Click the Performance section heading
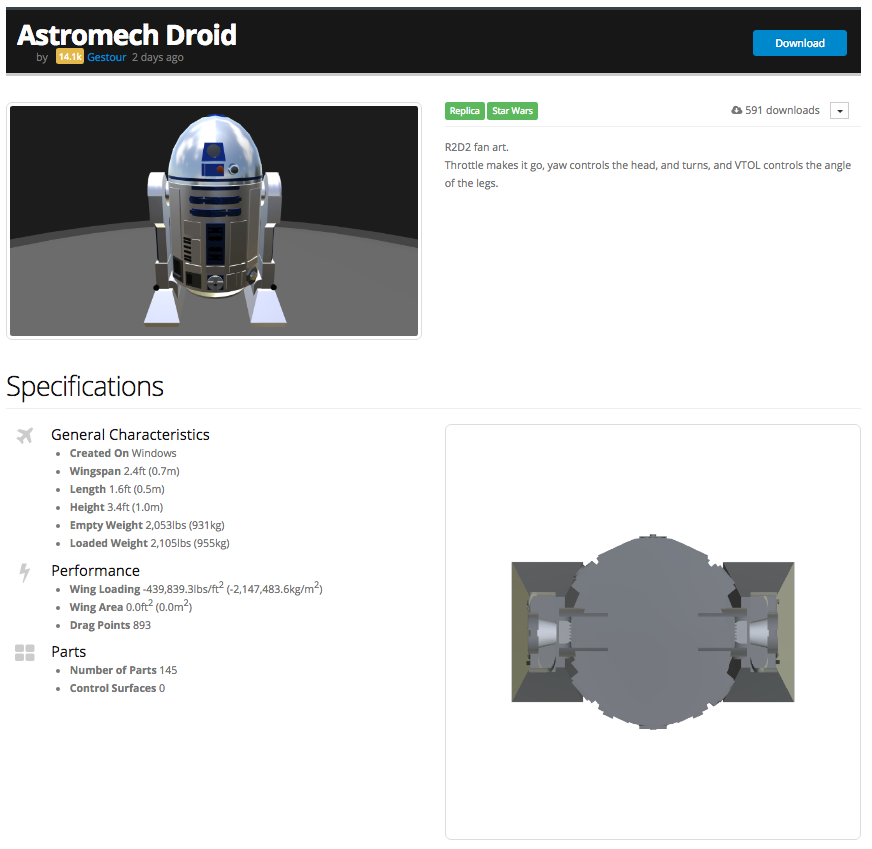 point(95,571)
